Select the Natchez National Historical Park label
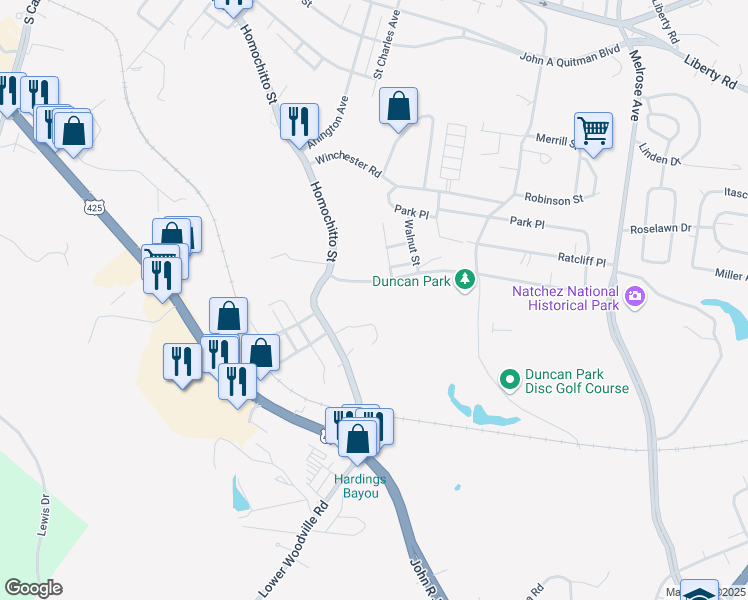 pyautogui.click(x=566, y=298)
